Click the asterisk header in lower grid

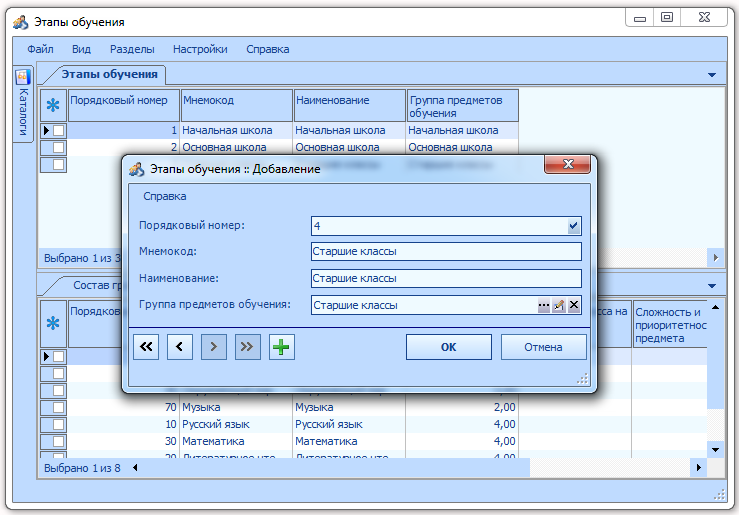coord(53,323)
